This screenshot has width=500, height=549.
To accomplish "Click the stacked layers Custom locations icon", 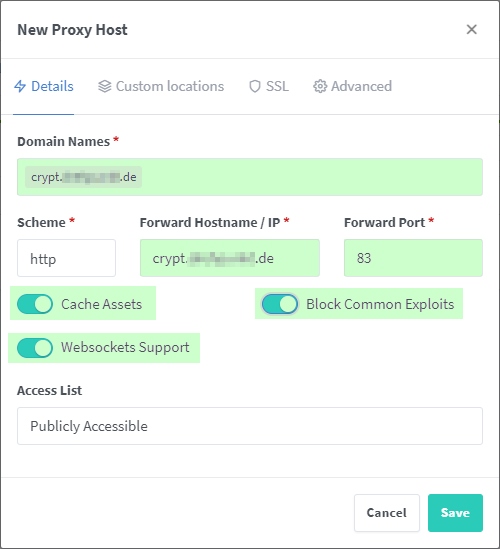I will (104, 86).
